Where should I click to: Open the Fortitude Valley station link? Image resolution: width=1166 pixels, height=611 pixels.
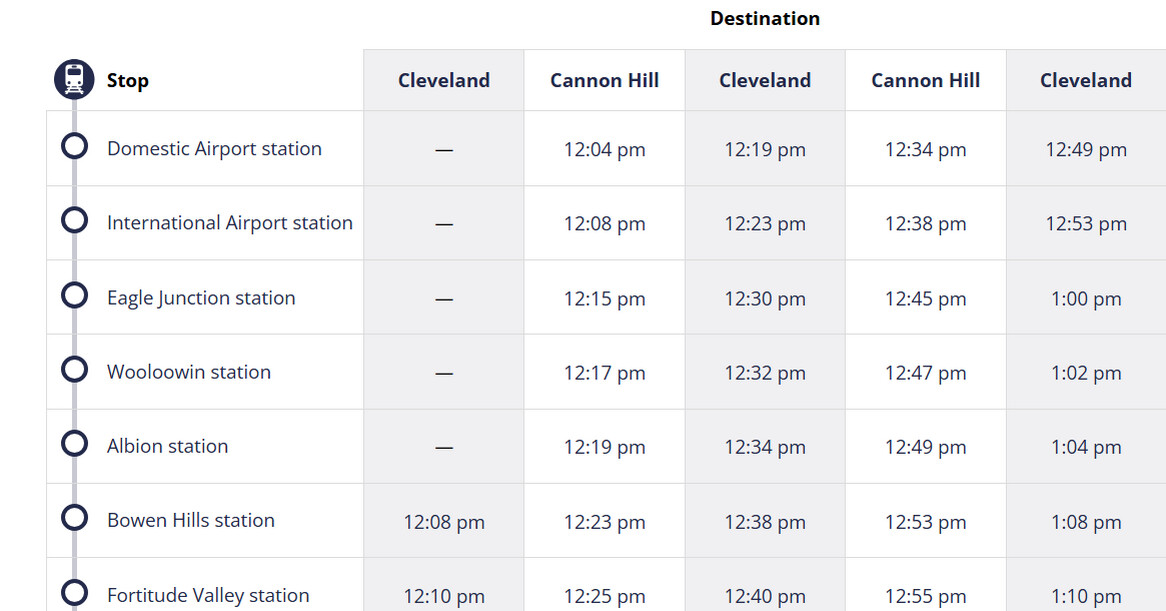pyautogui.click(x=208, y=595)
